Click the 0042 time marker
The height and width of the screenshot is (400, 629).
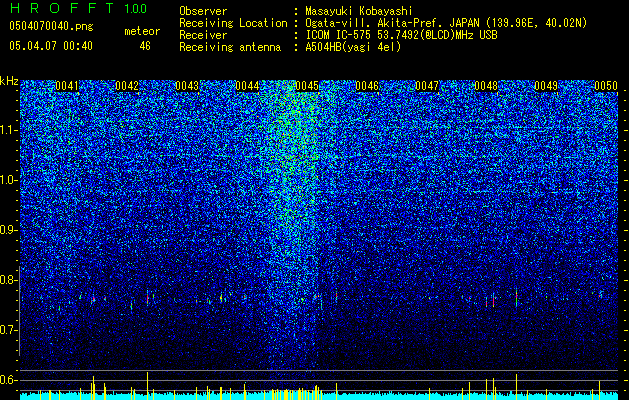(x=127, y=86)
